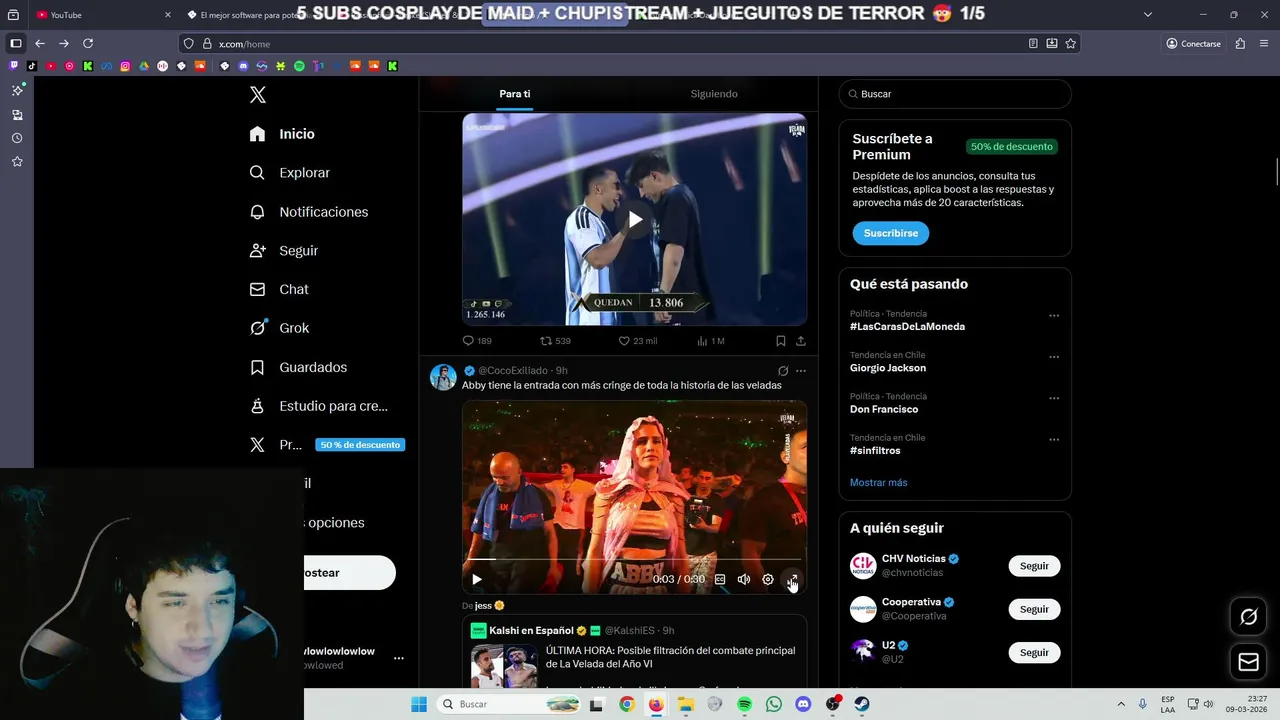Image resolution: width=1280 pixels, height=720 pixels.
Task: Switch to the Siguiendo tab
Action: (x=714, y=94)
